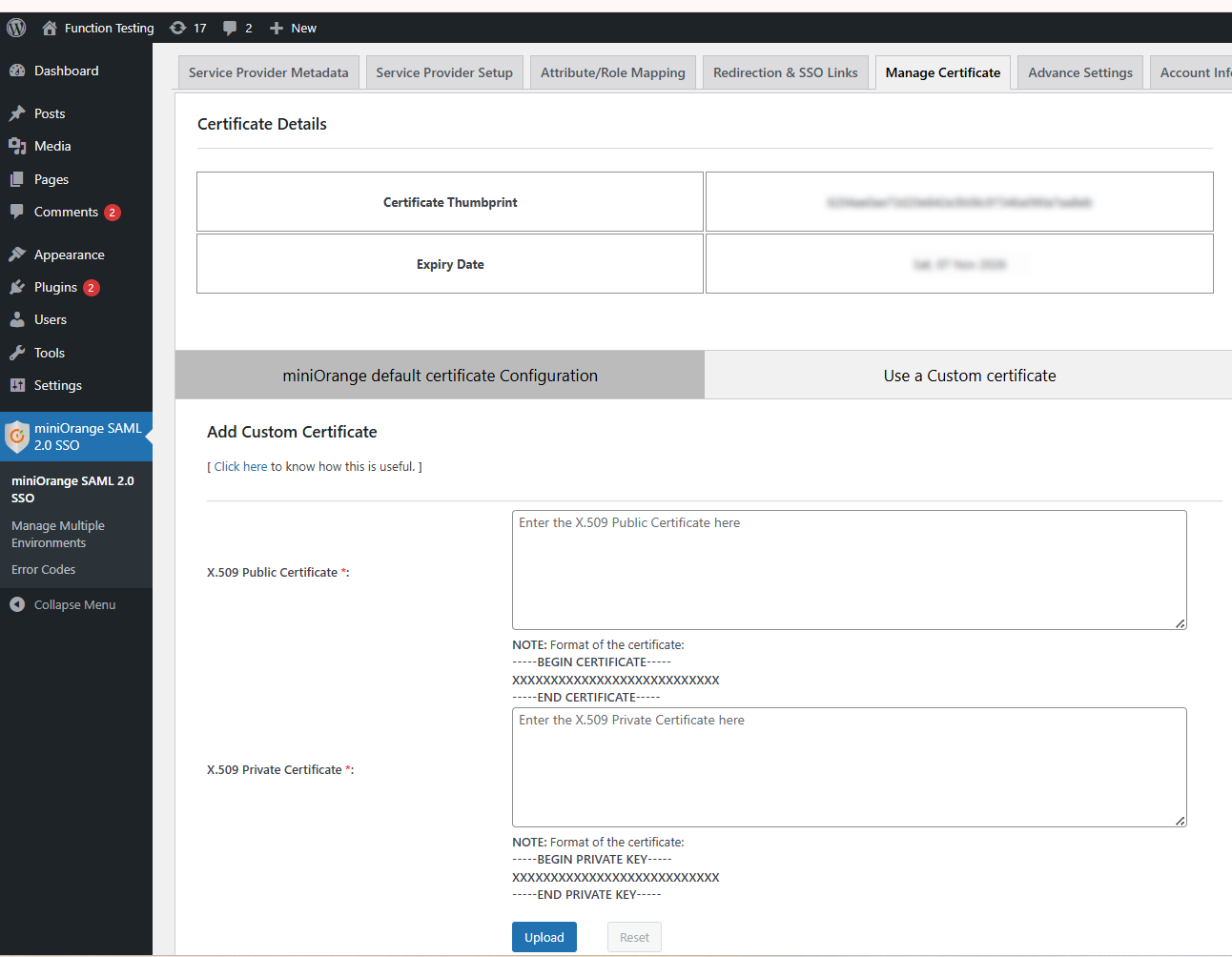Grab the Public Certificate textarea resize handle
This screenshot has height=957, width=1232.
click(1181, 623)
